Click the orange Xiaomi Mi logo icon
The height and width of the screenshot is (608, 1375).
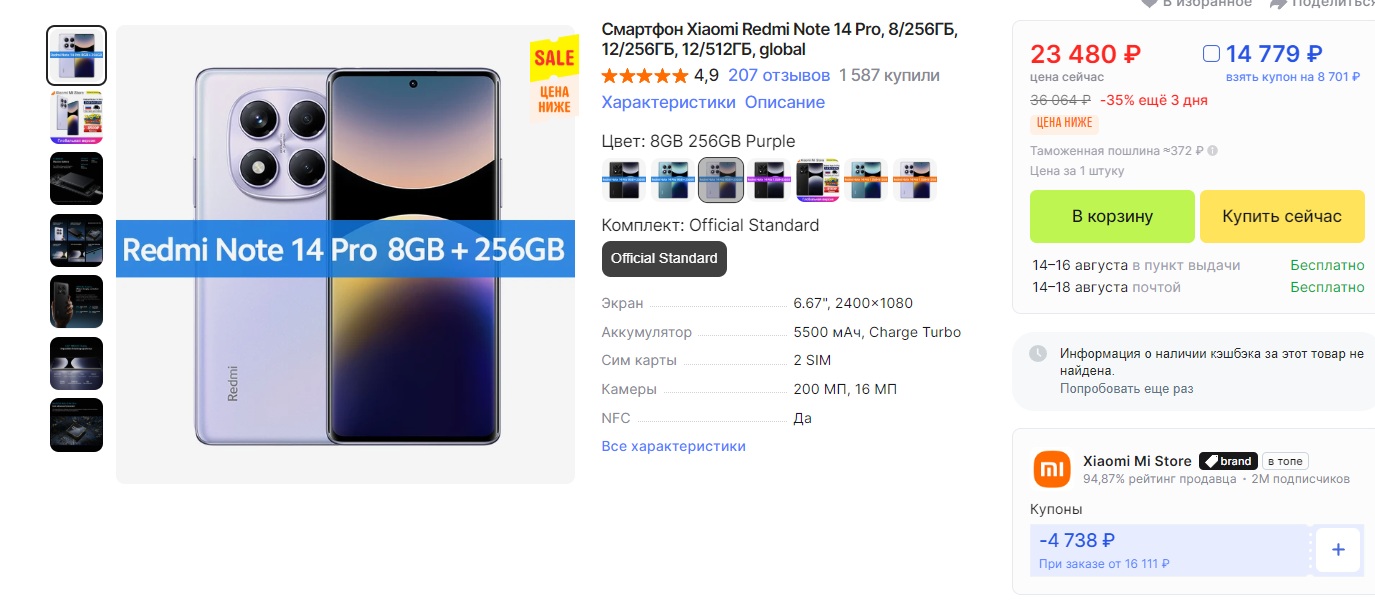pos(1051,469)
